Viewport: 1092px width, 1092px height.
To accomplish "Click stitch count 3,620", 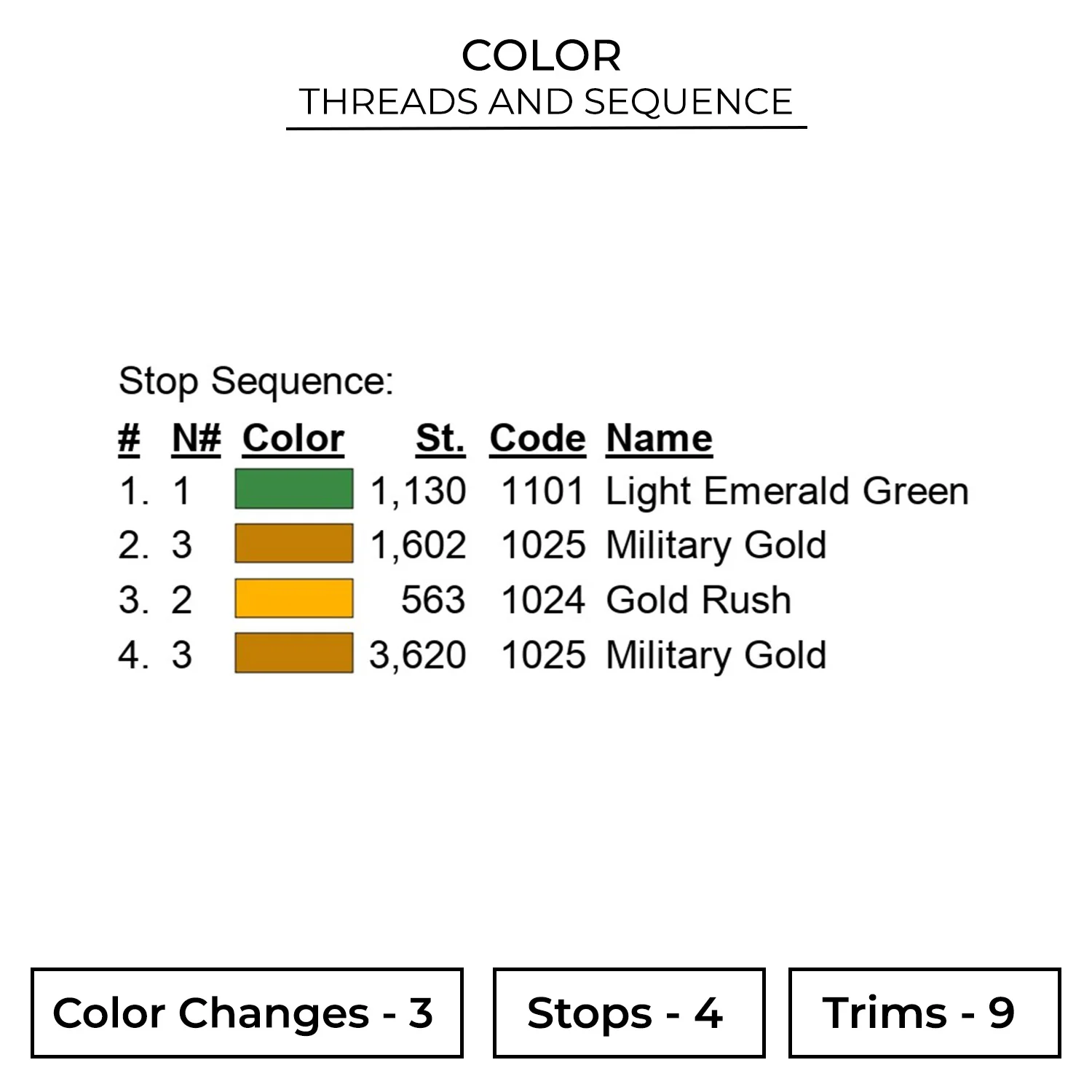I will point(418,654).
